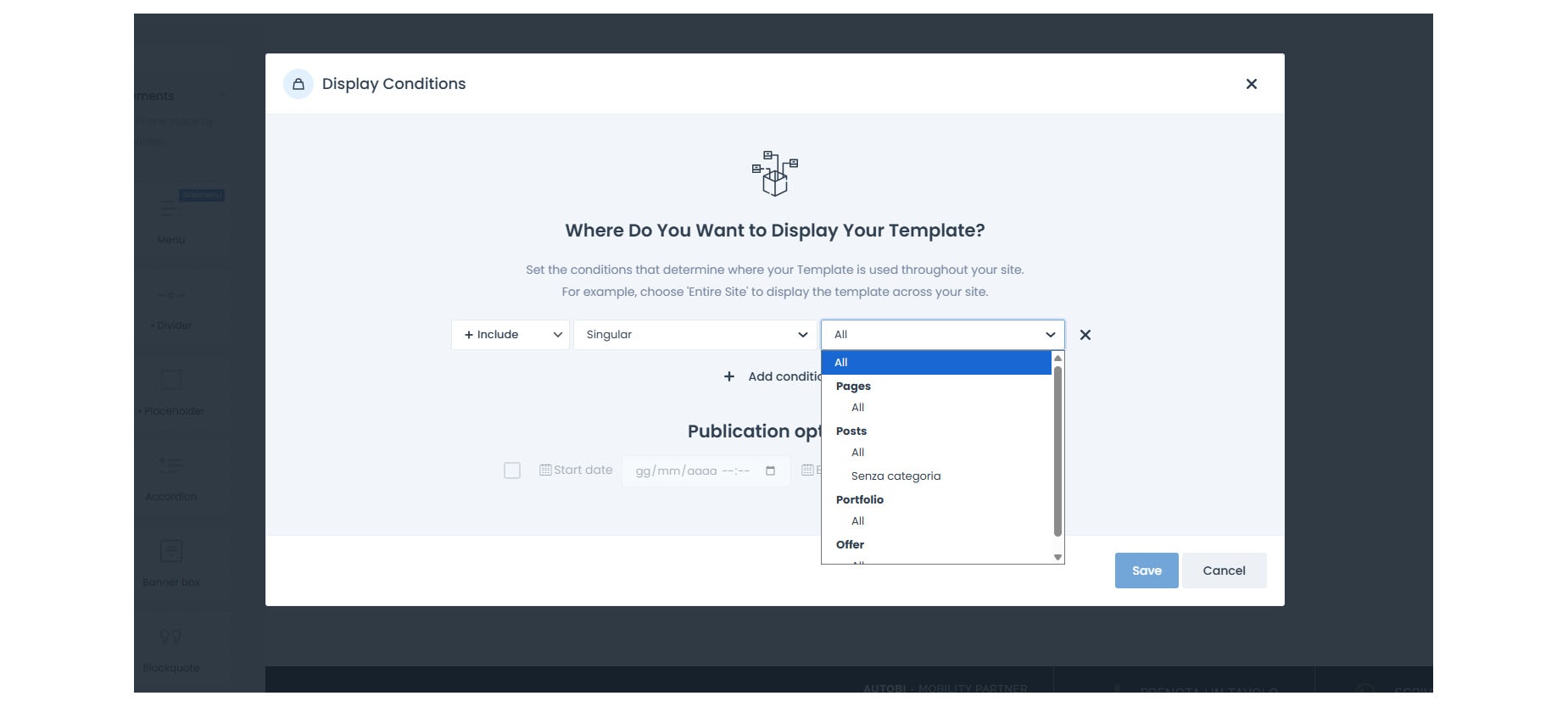Enable the Start date checkbox
Viewport: 1568px width, 707px height.
coord(512,470)
